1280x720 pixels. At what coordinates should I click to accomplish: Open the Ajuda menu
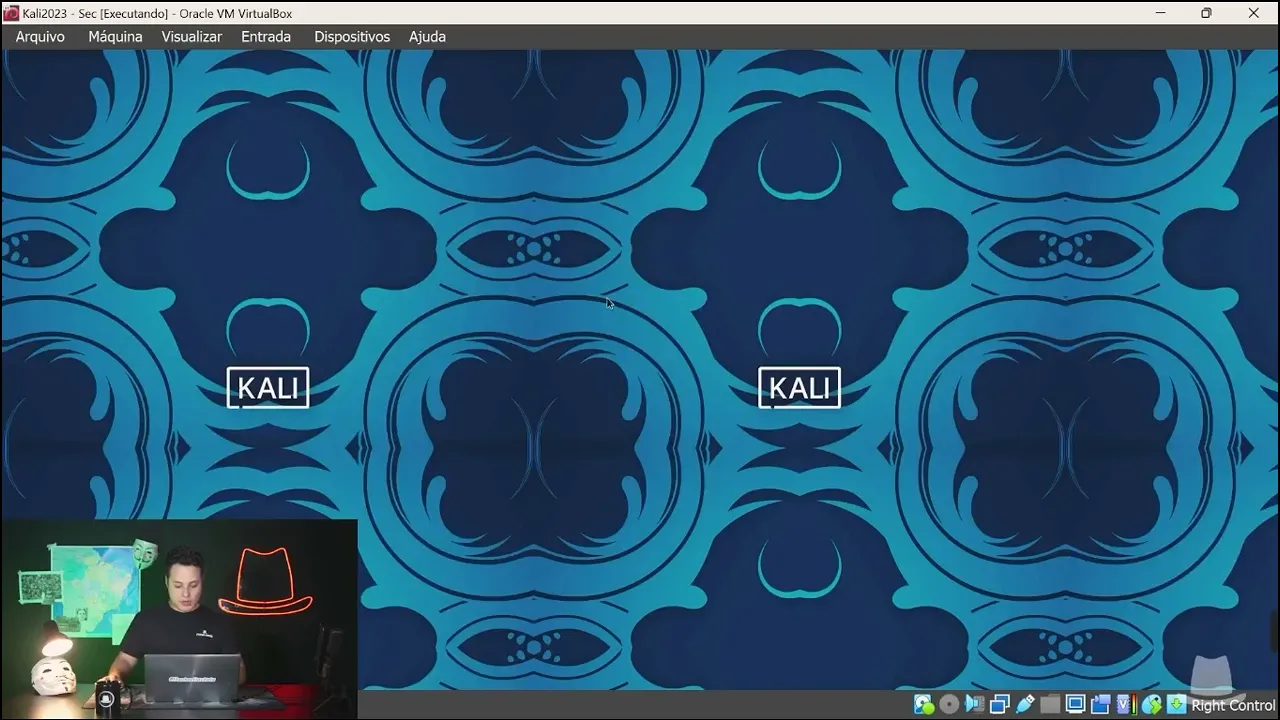[x=427, y=36]
